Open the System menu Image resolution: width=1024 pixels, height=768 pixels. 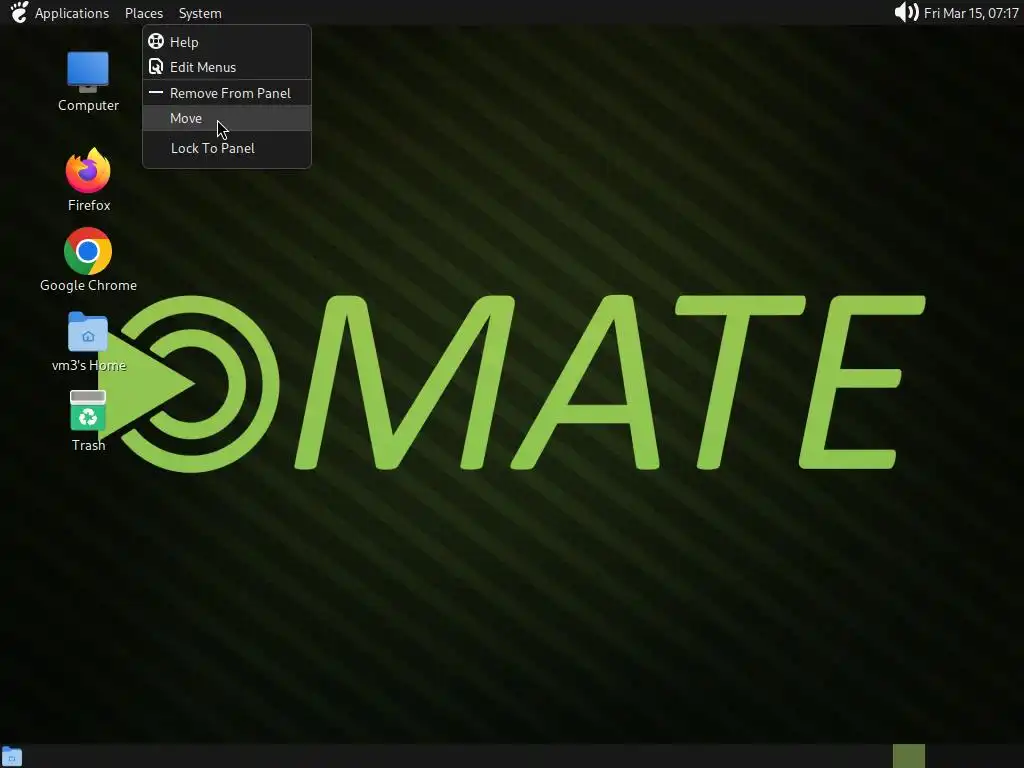coord(200,13)
